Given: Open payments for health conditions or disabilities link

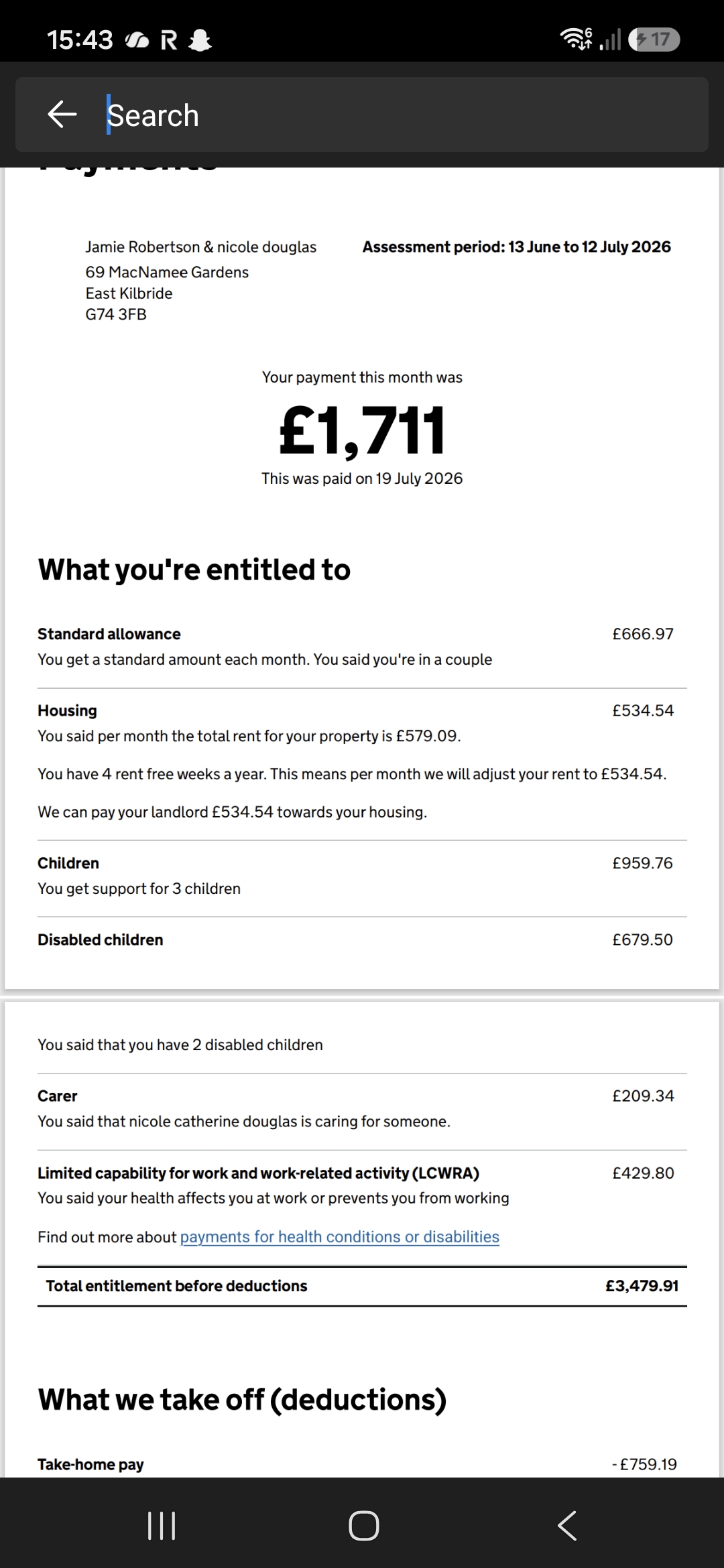Looking at the screenshot, I should click(x=340, y=1237).
